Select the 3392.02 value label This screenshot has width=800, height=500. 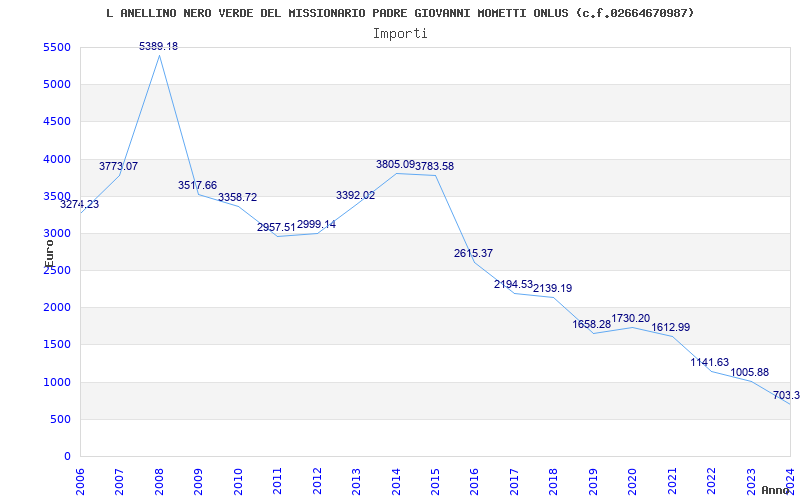[356, 195]
